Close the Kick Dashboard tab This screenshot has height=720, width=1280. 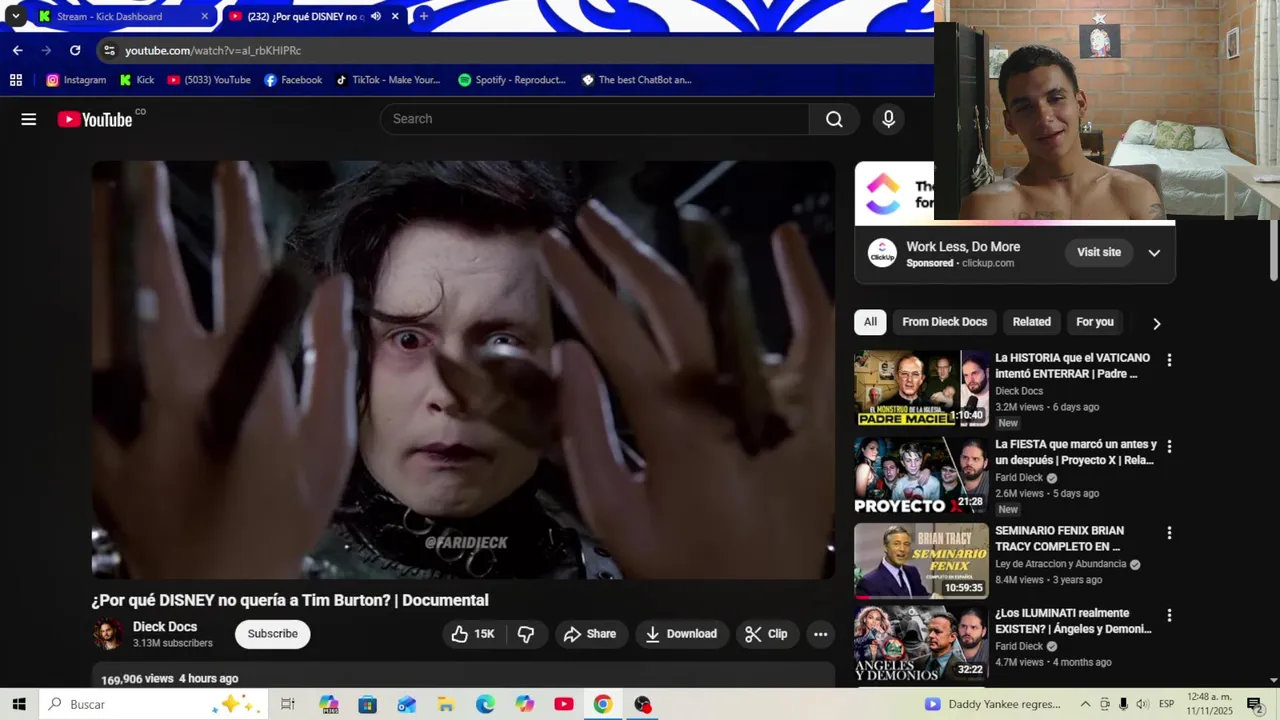[204, 16]
